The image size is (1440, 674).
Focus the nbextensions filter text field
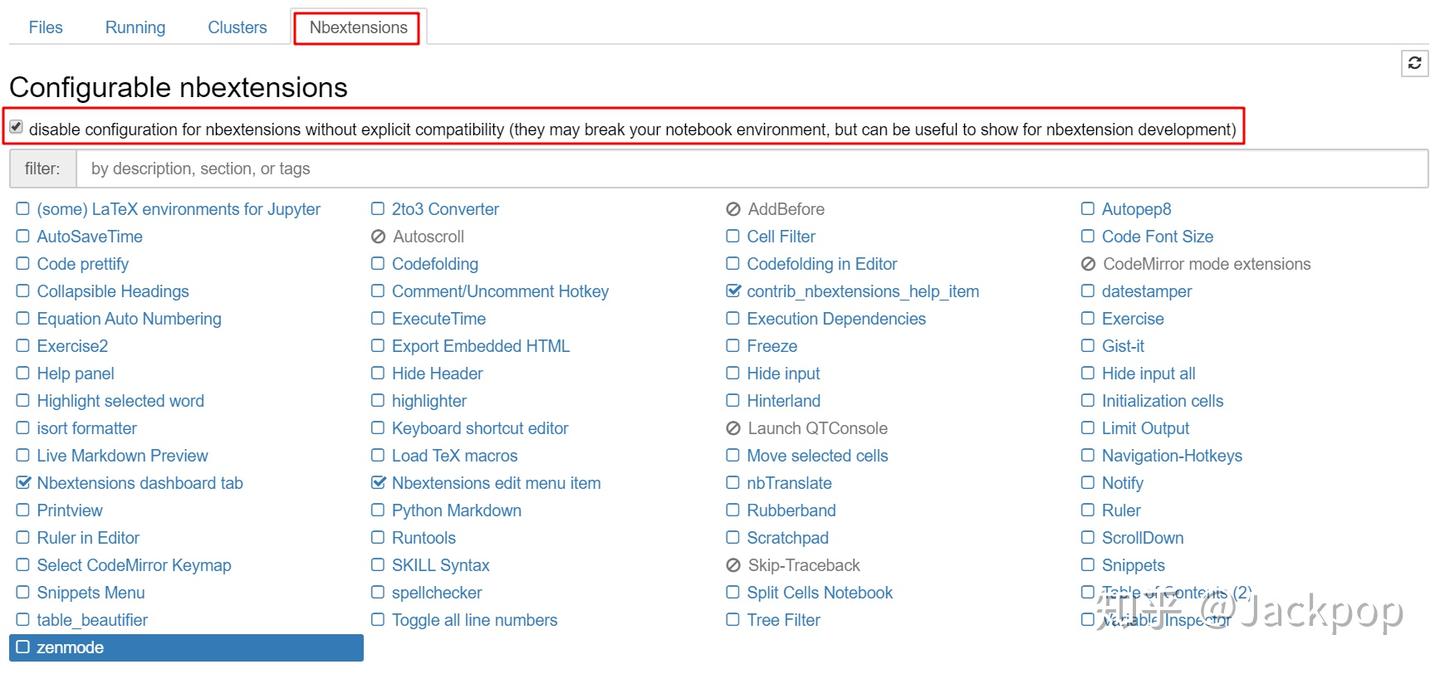(752, 169)
